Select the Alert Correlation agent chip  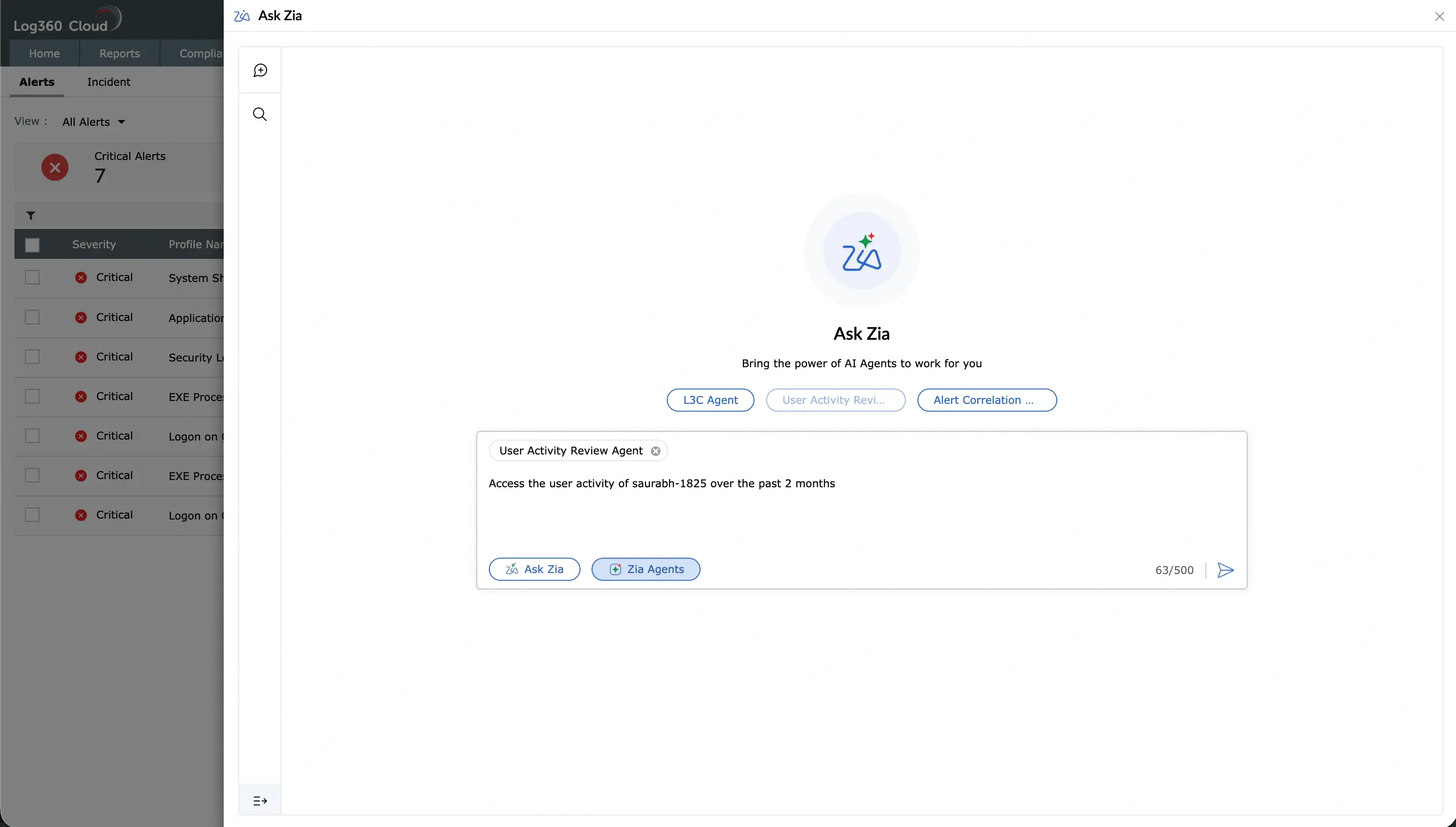[987, 400]
